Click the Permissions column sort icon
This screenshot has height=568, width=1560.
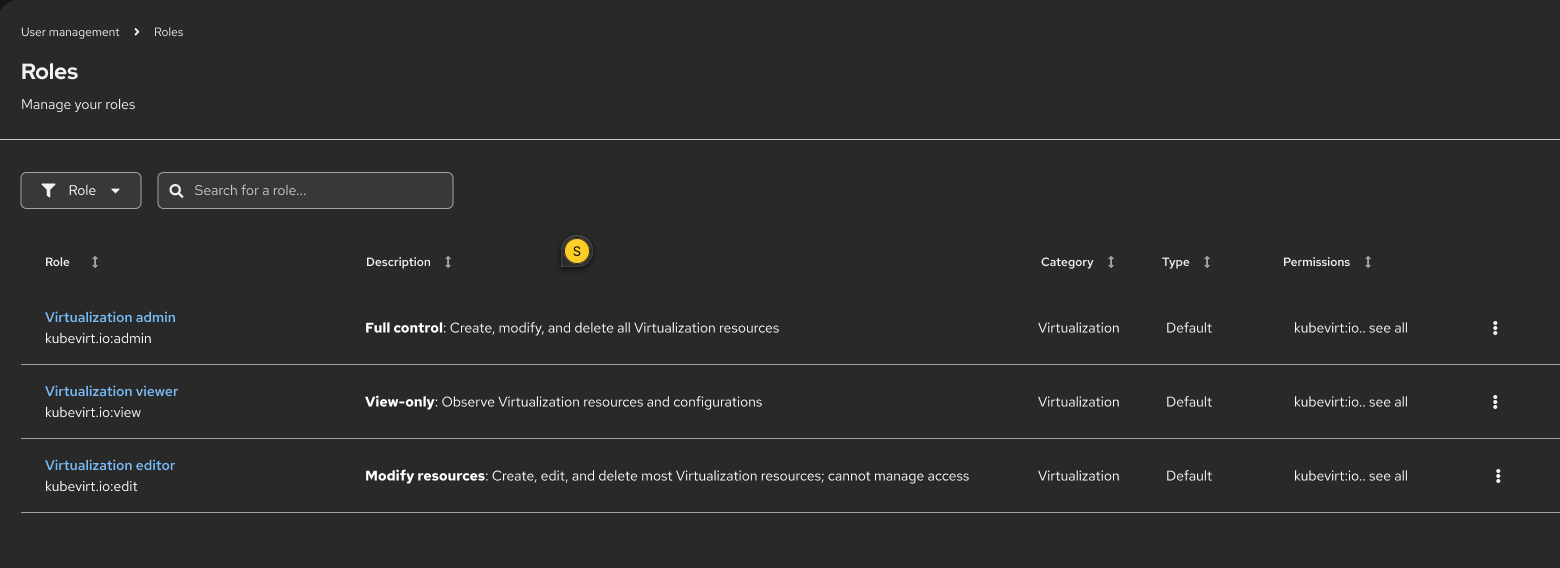(1368, 262)
